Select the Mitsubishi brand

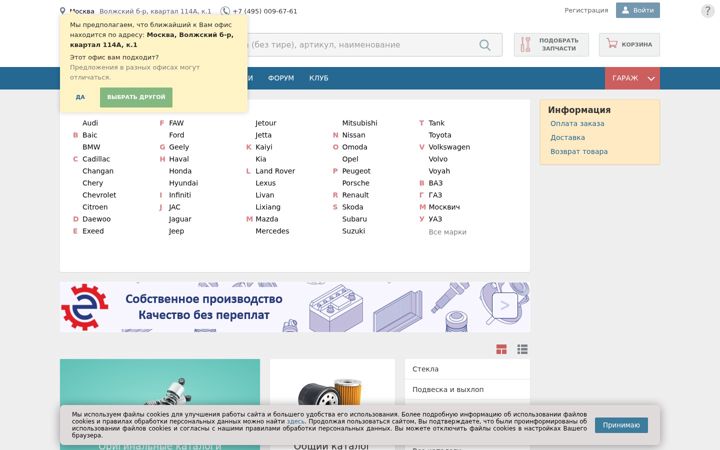point(360,123)
